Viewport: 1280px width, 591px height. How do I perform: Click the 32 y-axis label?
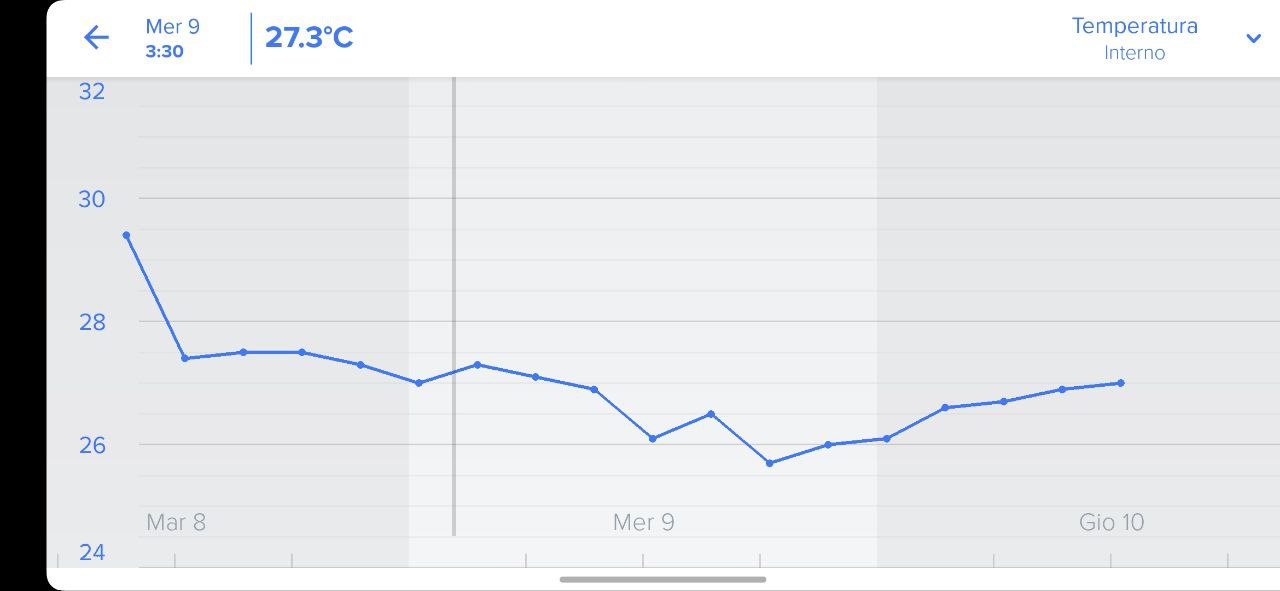[92, 91]
